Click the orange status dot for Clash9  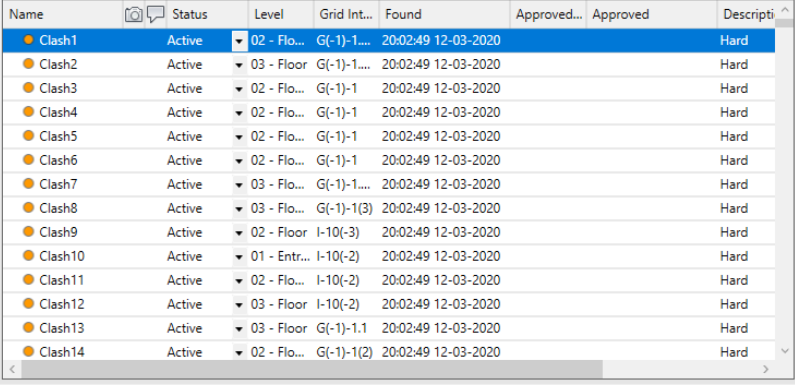pyautogui.click(x=28, y=231)
